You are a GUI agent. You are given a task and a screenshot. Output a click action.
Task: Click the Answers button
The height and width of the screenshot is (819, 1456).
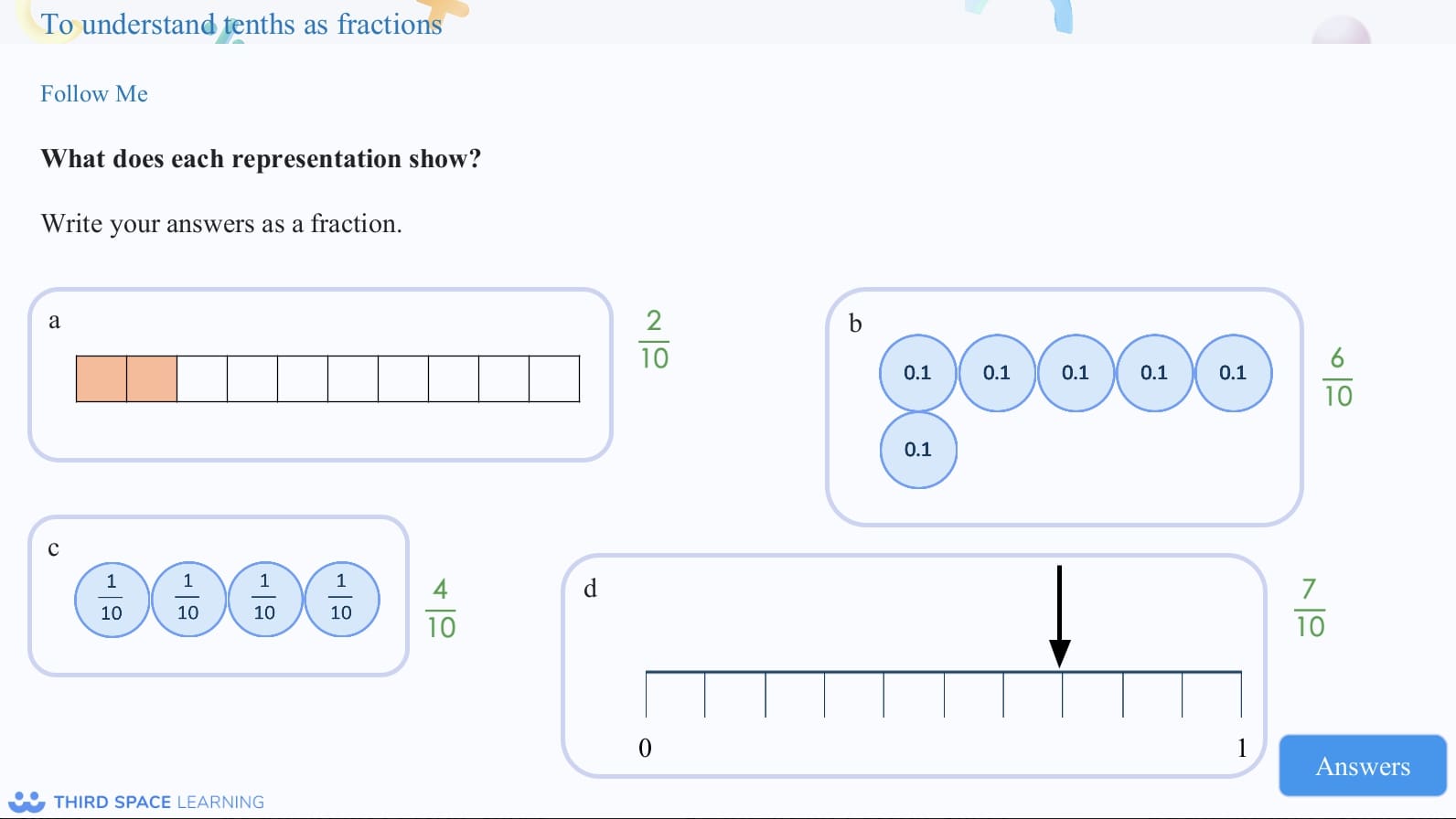(x=1362, y=766)
